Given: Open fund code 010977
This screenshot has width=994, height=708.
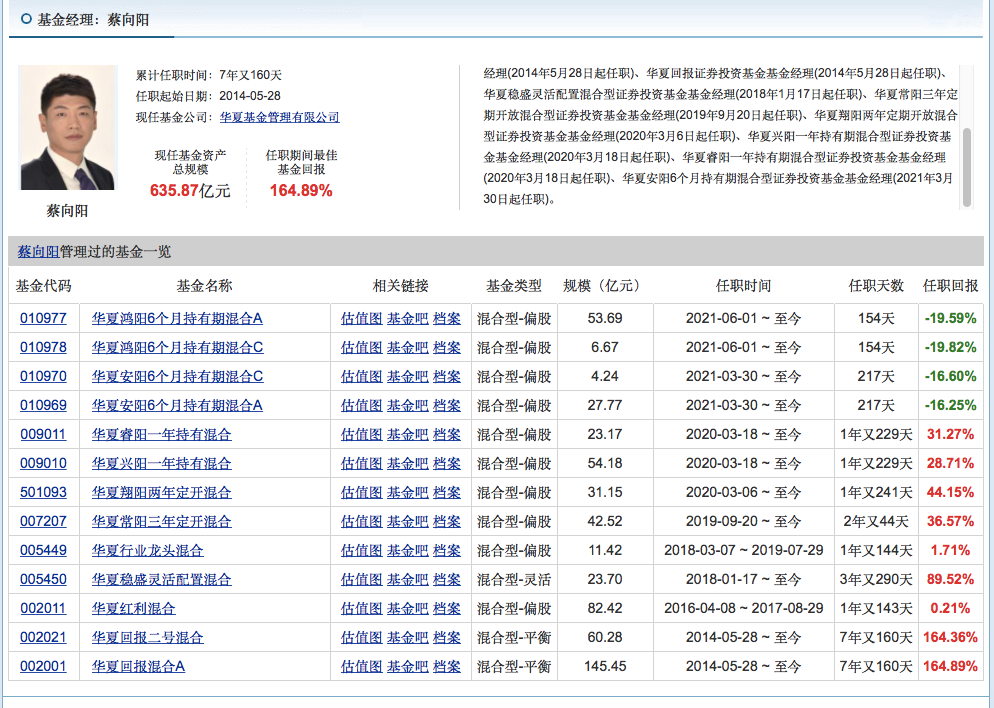Looking at the screenshot, I should [43, 318].
